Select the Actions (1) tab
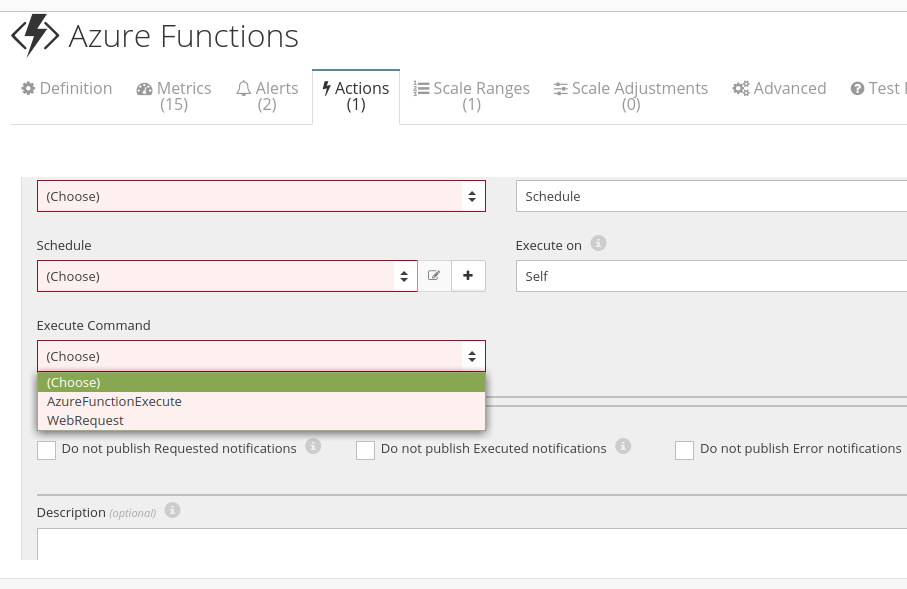 [356, 96]
